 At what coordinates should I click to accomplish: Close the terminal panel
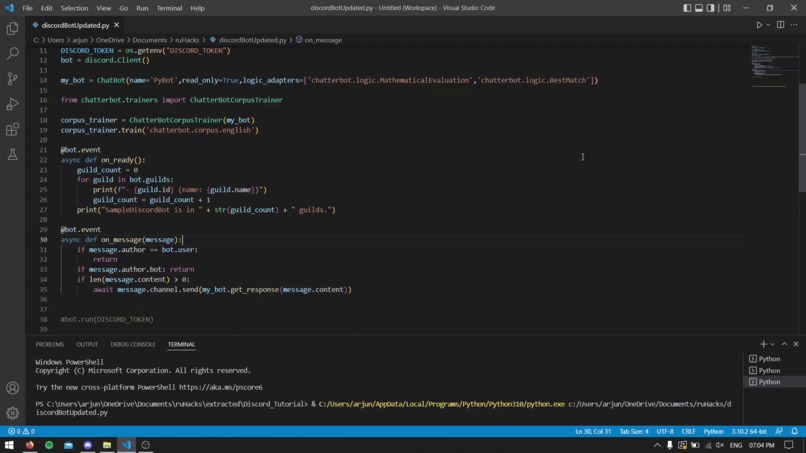(796, 344)
